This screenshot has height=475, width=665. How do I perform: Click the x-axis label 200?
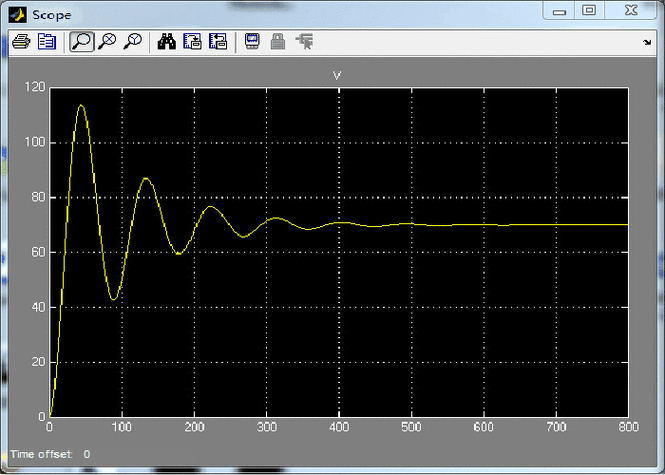[x=194, y=427]
